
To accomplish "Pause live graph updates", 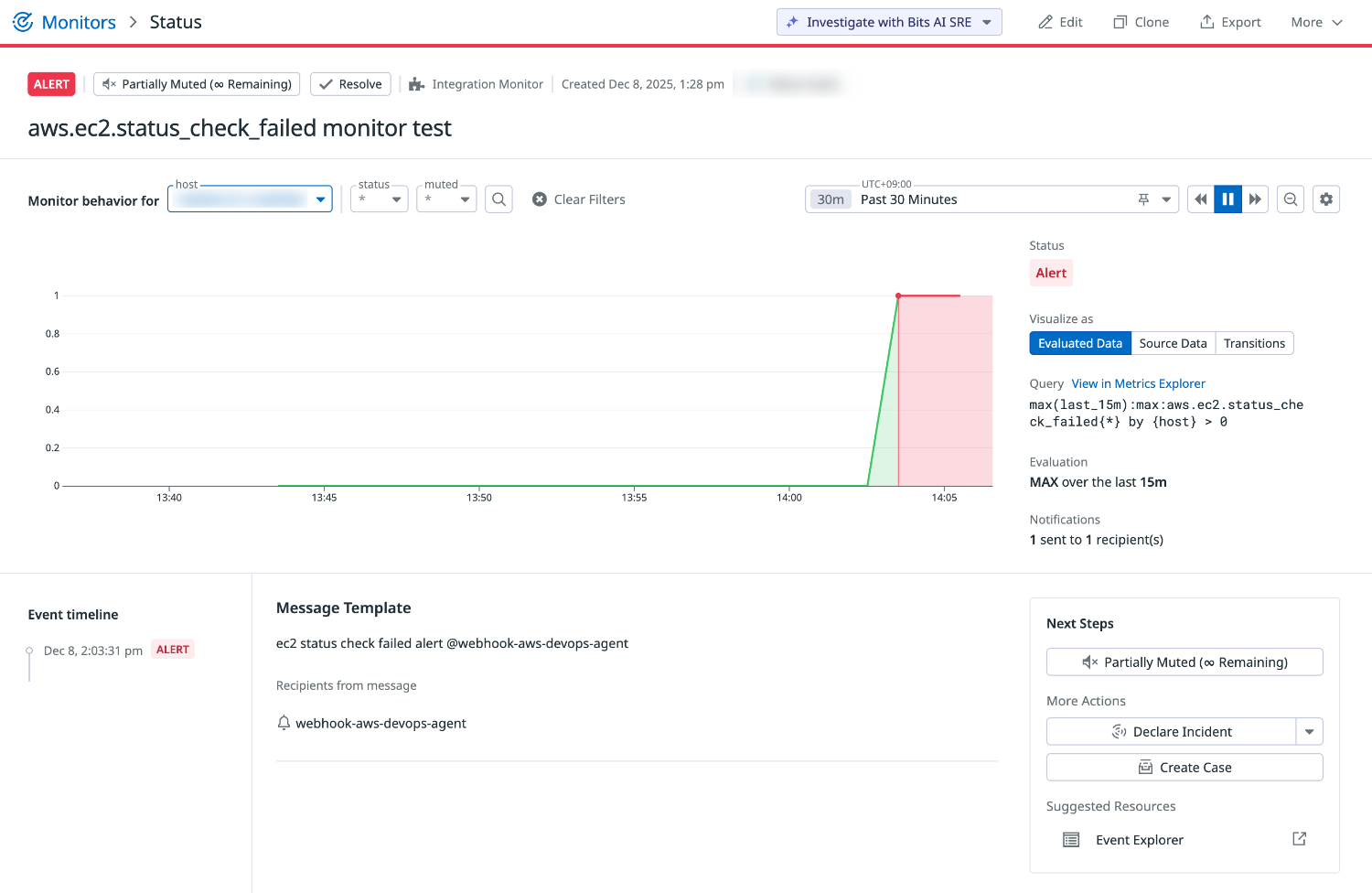I will 1227,199.
